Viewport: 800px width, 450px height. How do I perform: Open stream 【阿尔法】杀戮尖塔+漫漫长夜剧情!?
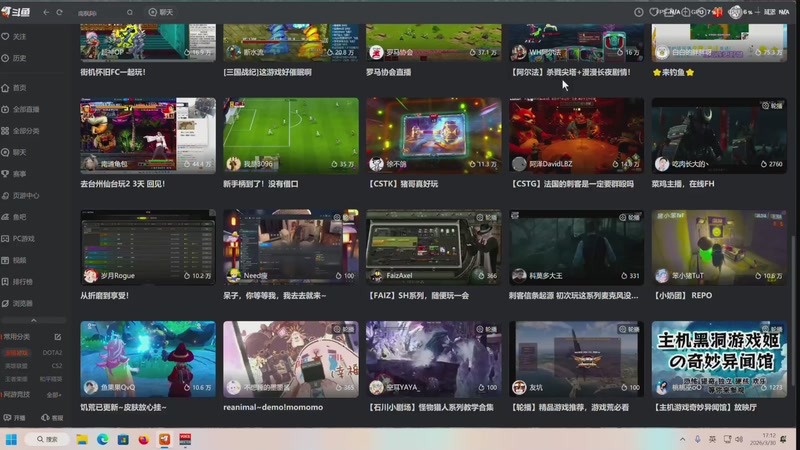(x=570, y=72)
